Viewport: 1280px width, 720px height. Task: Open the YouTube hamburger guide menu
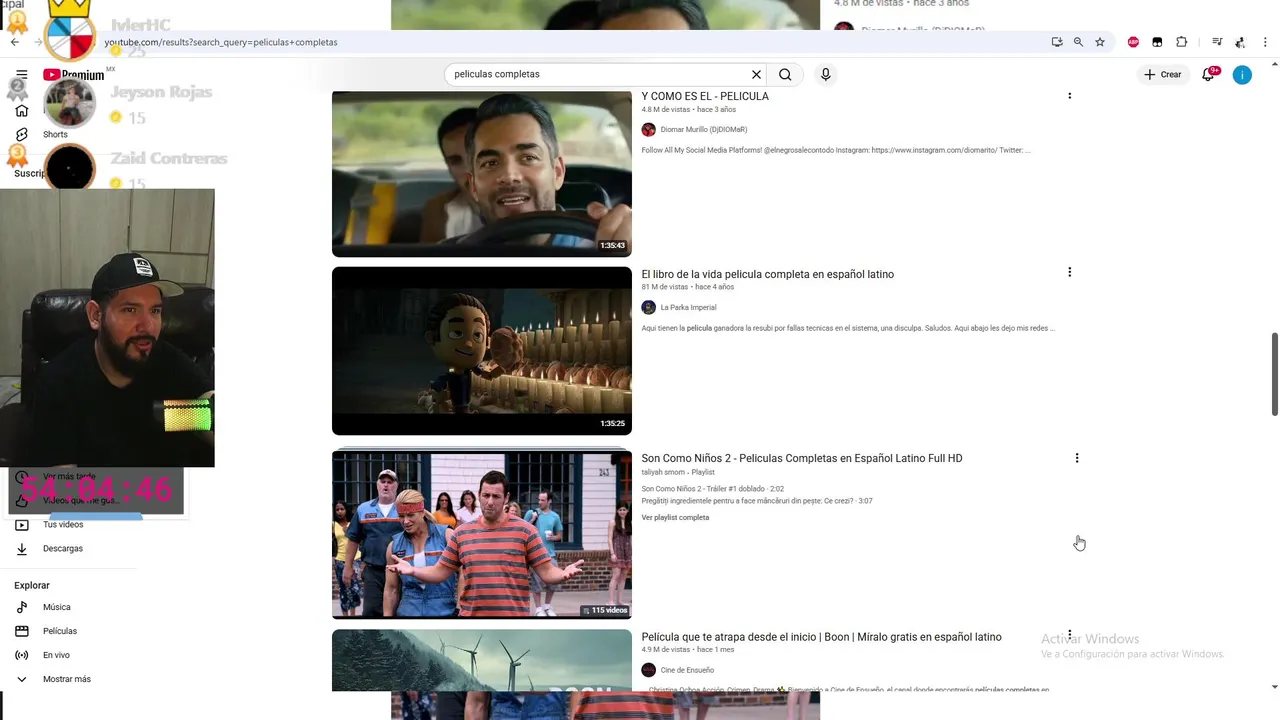click(x=21, y=75)
